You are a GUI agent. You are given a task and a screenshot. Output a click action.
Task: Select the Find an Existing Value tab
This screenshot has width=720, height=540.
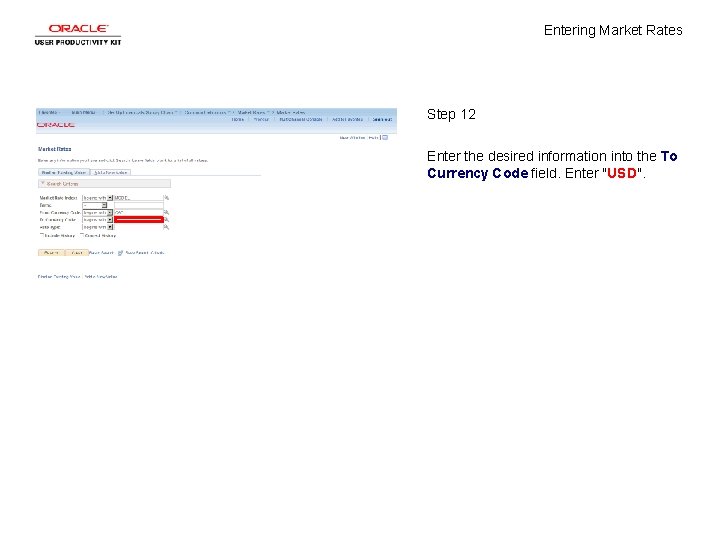(64, 173)
